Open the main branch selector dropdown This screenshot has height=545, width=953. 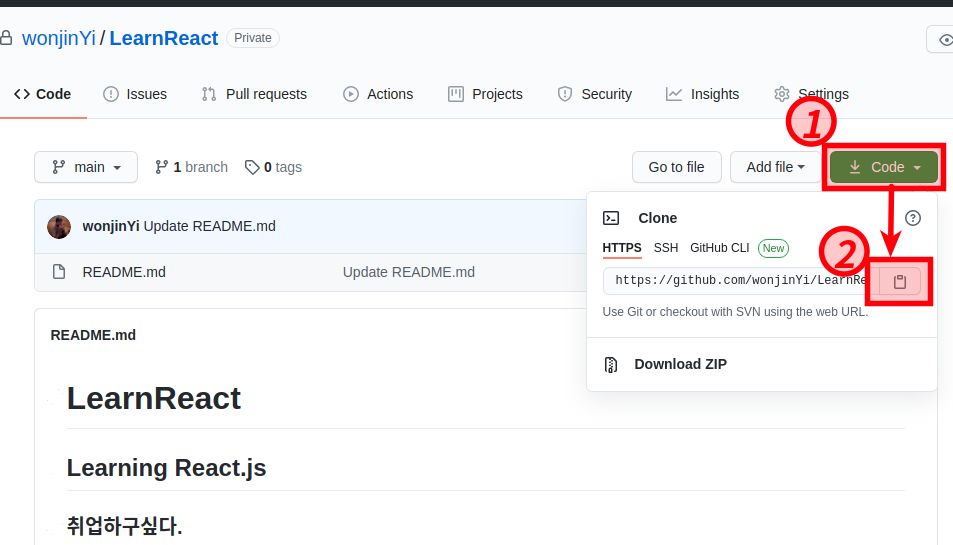86,167
